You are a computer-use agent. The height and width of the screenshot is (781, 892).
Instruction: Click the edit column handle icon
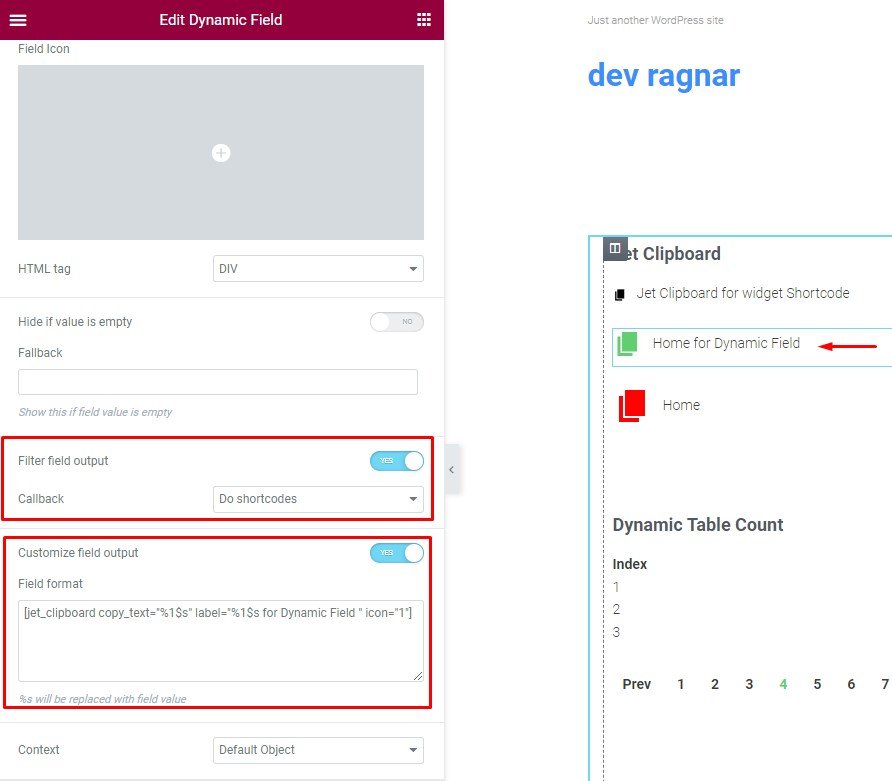coord(615,249)
